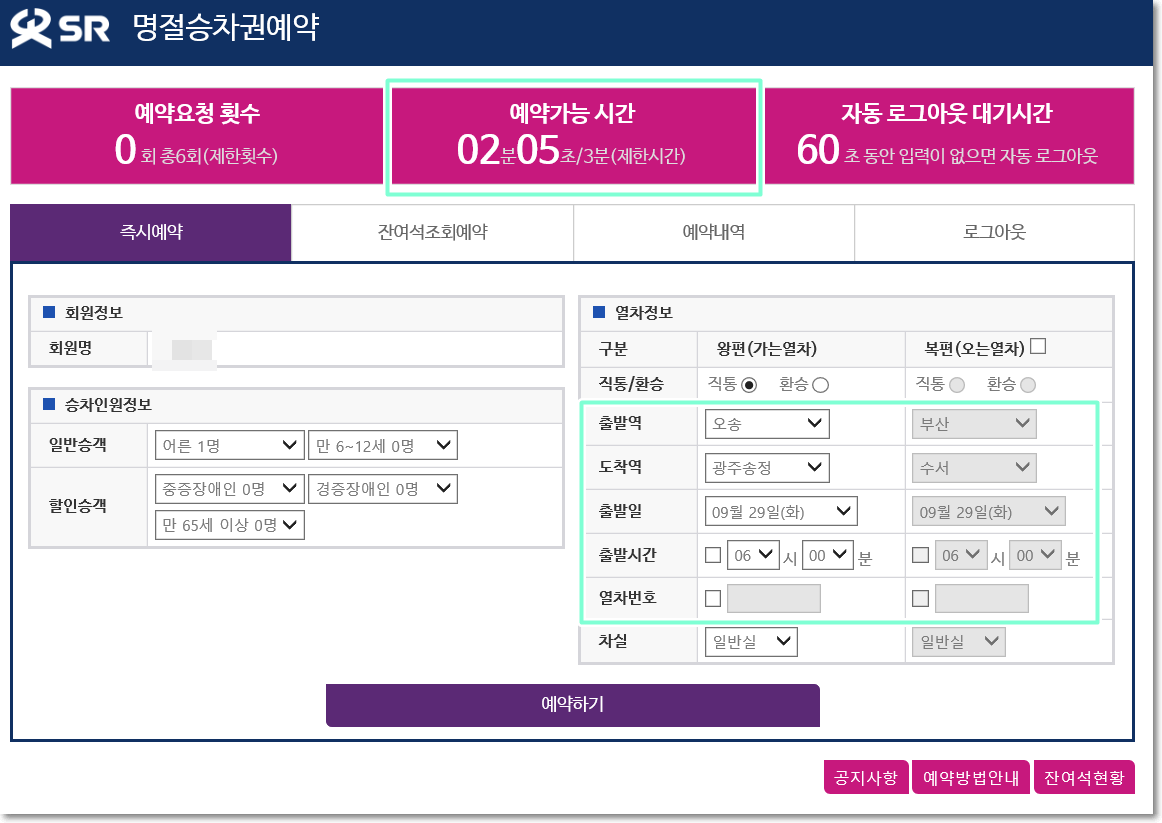Viewport: 1162px width, 823px height.
Task: Open the 예약방법안내 button
Action: coord(971,777)
